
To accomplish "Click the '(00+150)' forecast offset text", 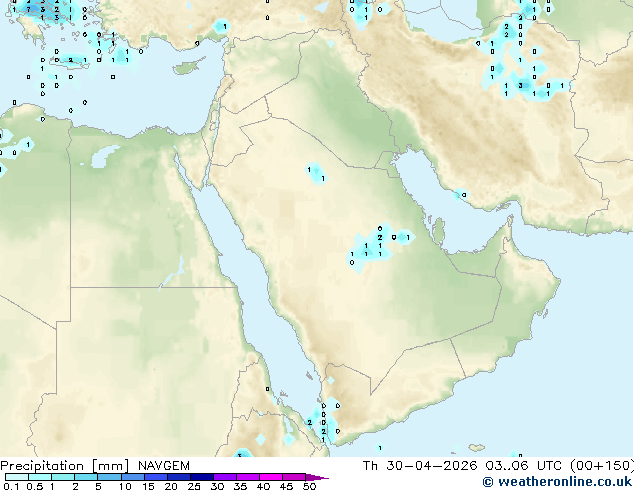I will coord(602,466).
